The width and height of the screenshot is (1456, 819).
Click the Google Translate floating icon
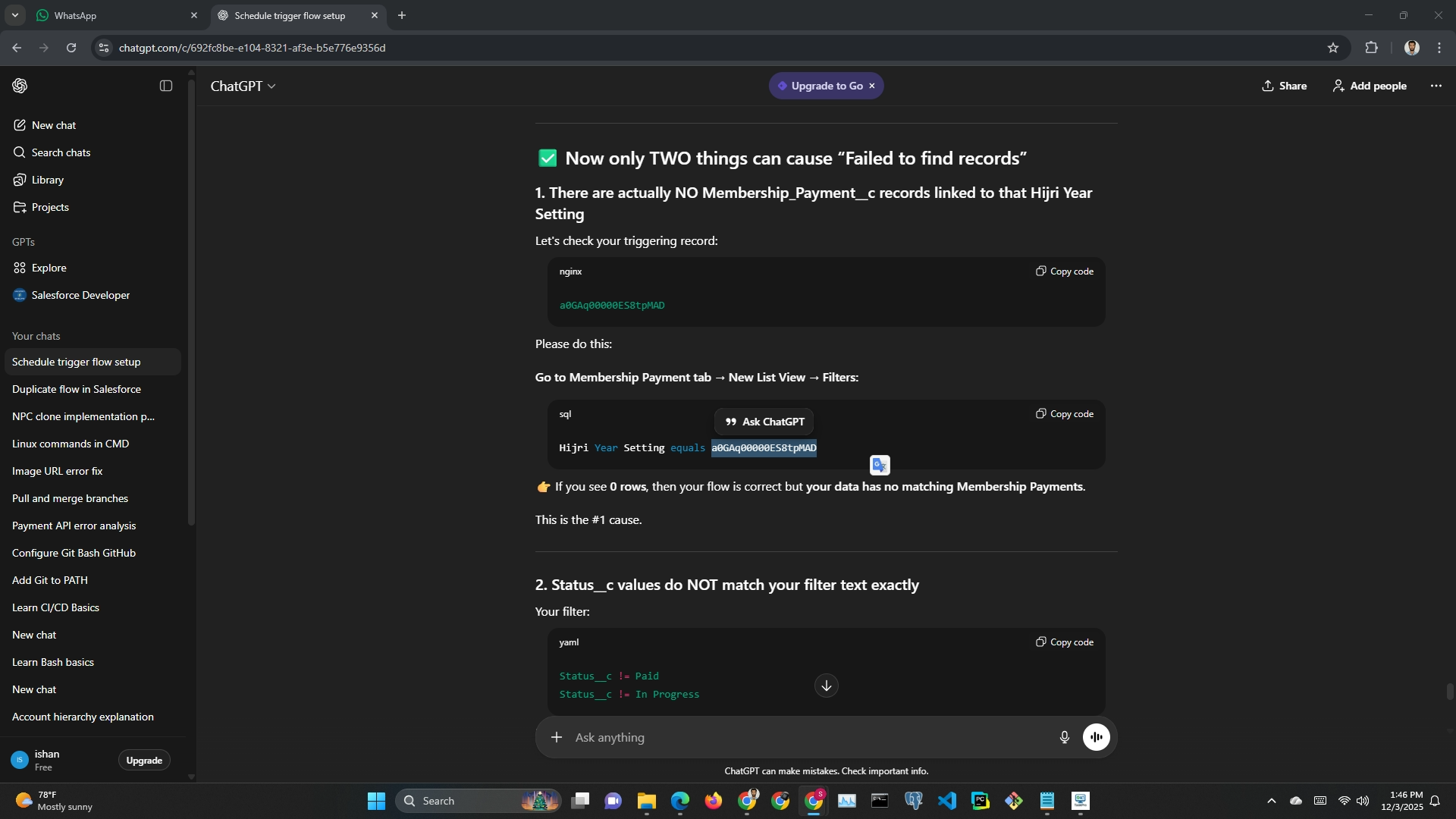880,465
